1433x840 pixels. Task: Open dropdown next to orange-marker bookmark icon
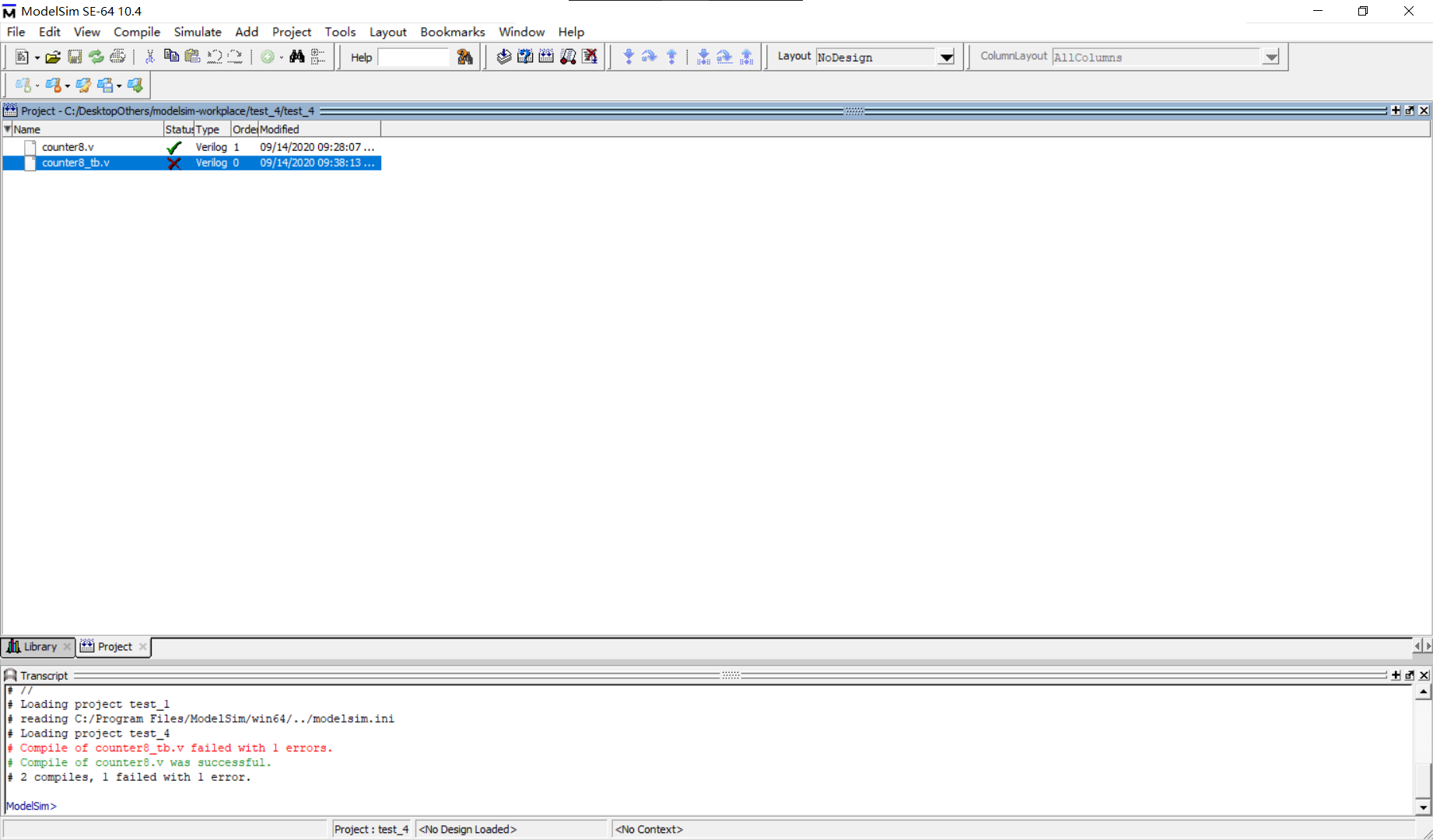tap(67, 86)
